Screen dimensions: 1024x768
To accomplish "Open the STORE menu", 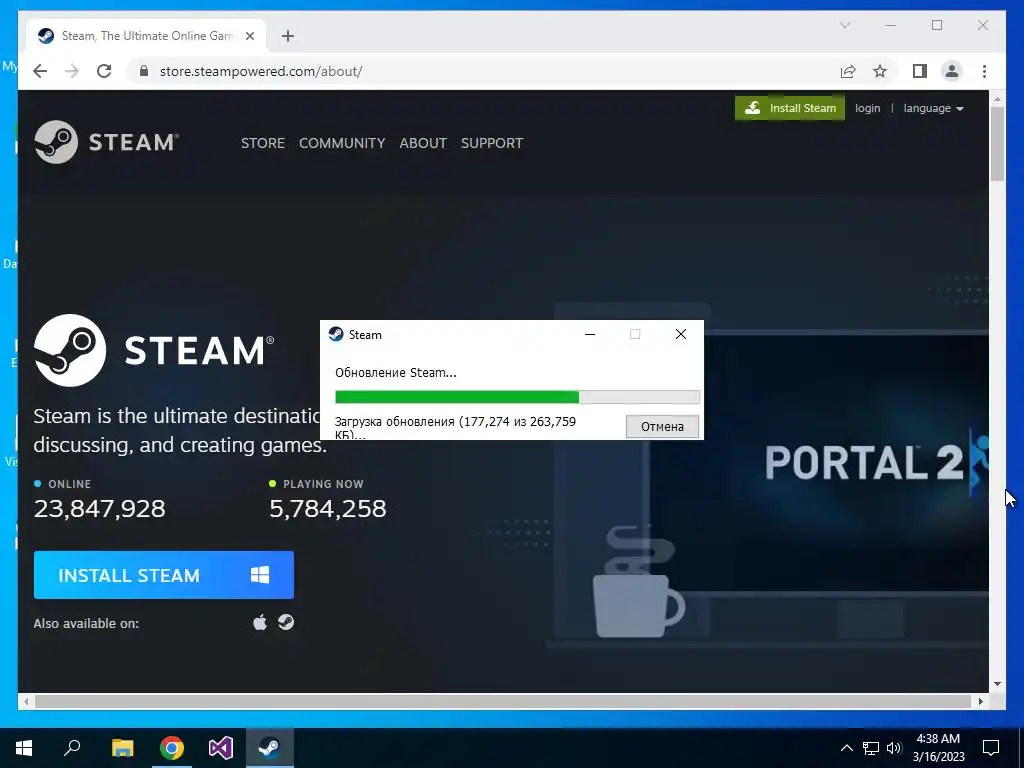I will (x=263, y=143).
